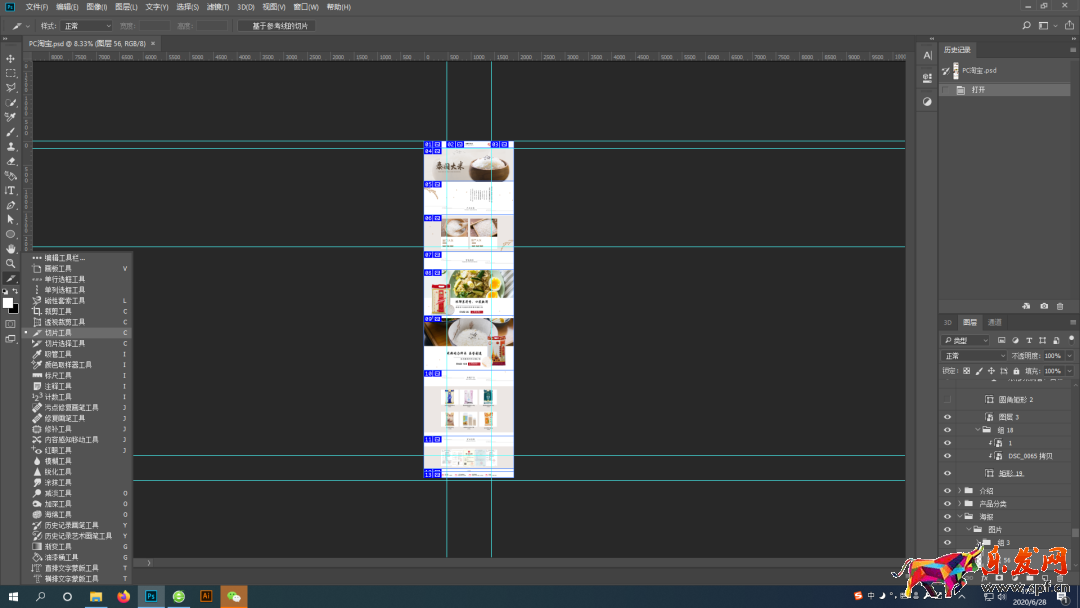Open the 滤镜(T) menu
Image resolution: width=1080 pixels, height=608 pixels.
point(217,7)
